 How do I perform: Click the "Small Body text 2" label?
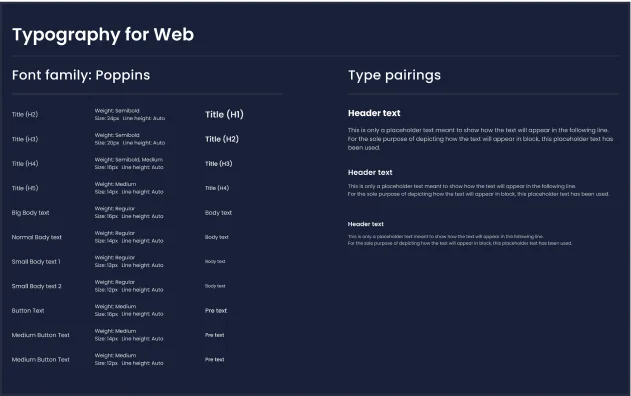coord(37,286)
